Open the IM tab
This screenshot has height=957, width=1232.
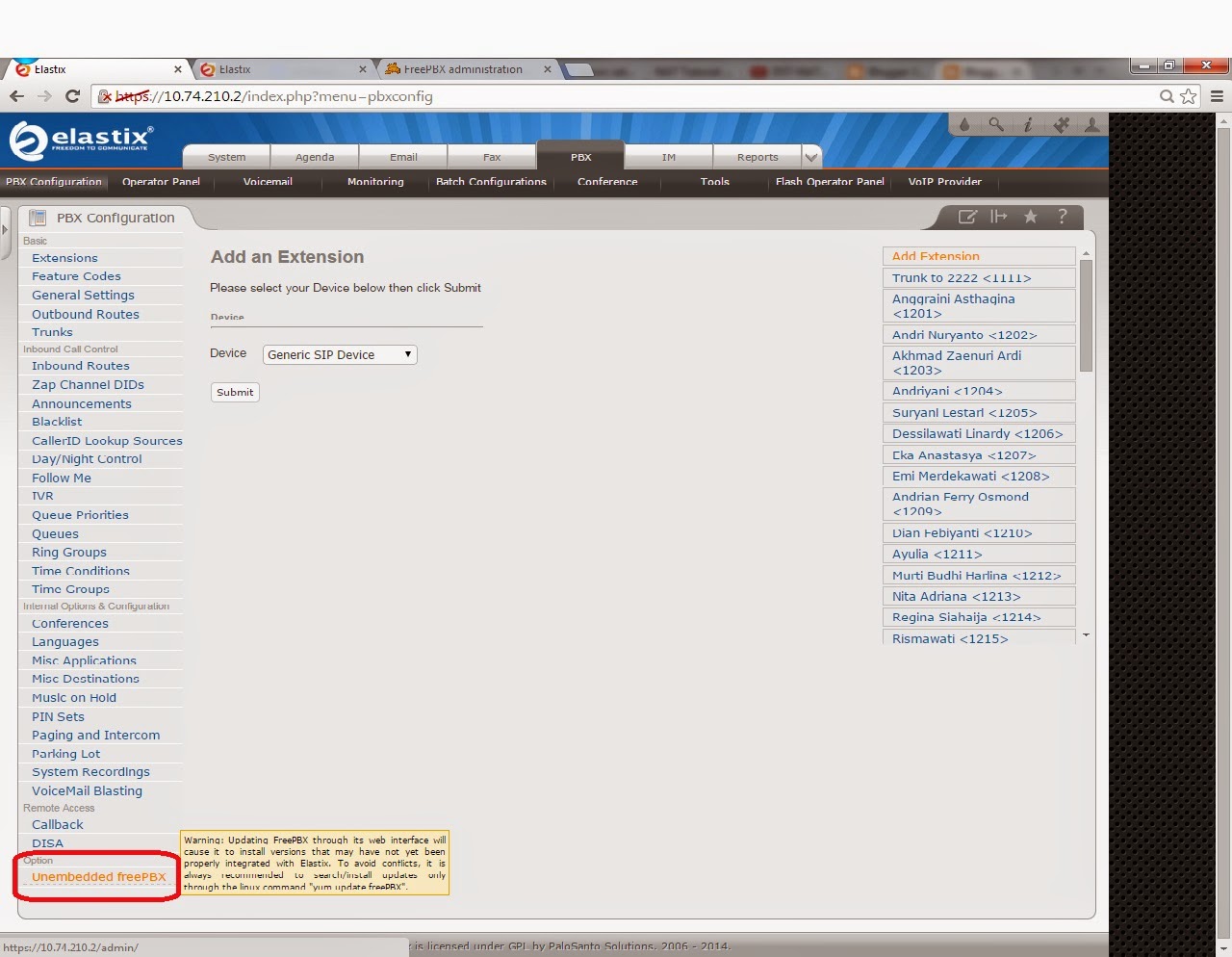coord(669,157)
